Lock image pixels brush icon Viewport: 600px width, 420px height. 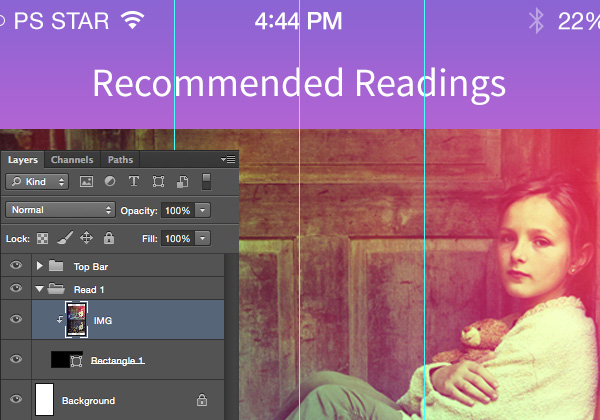pos(65,238)
